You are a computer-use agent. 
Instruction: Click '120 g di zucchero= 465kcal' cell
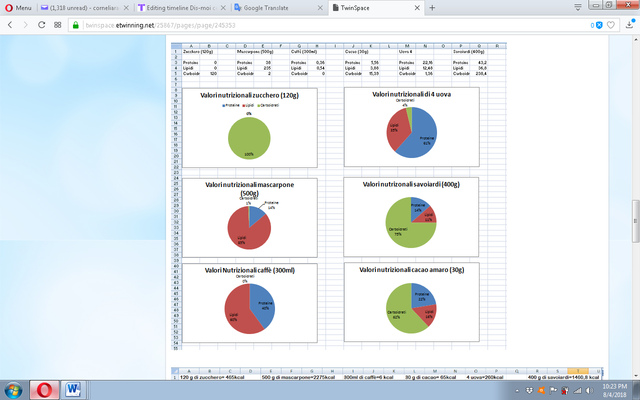212,377
